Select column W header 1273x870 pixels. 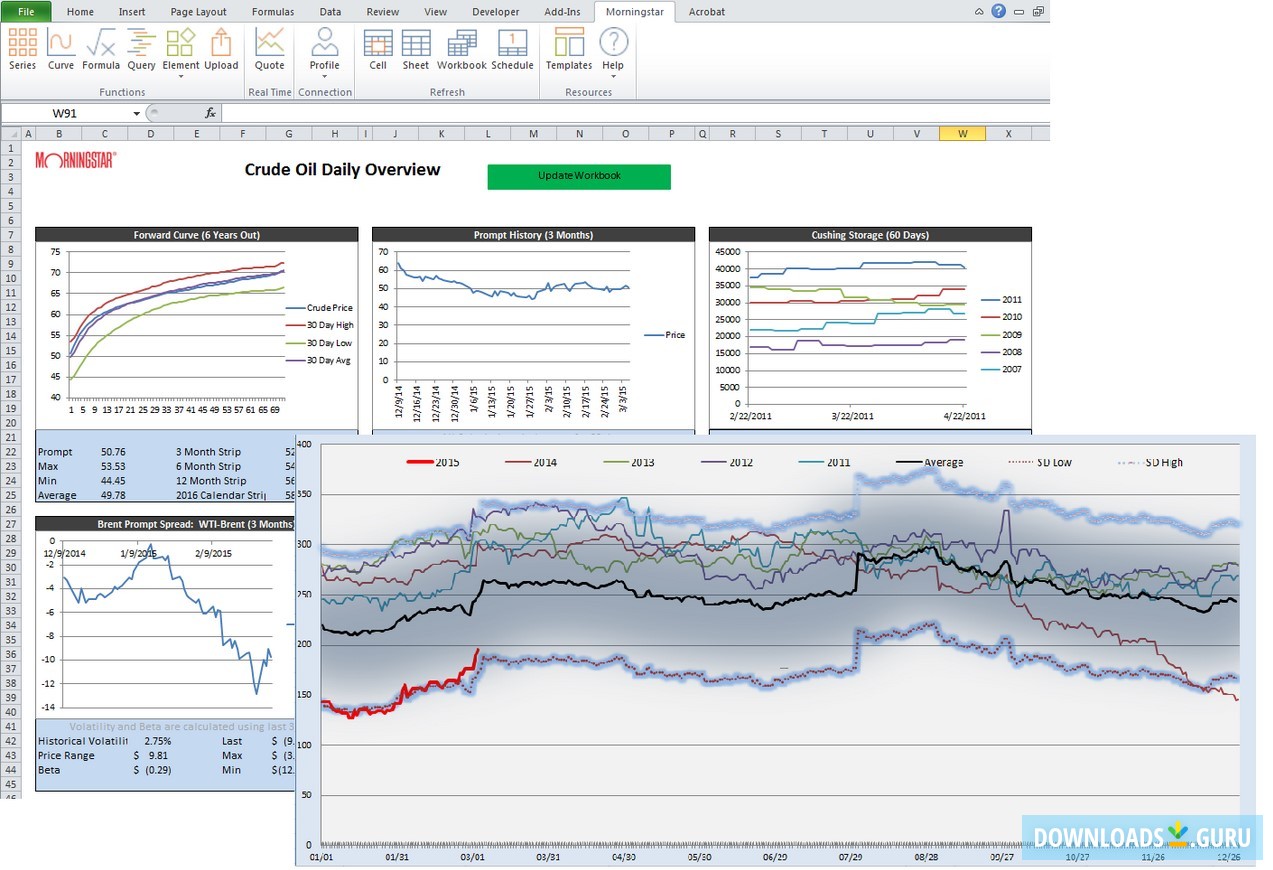coord(961,132)
